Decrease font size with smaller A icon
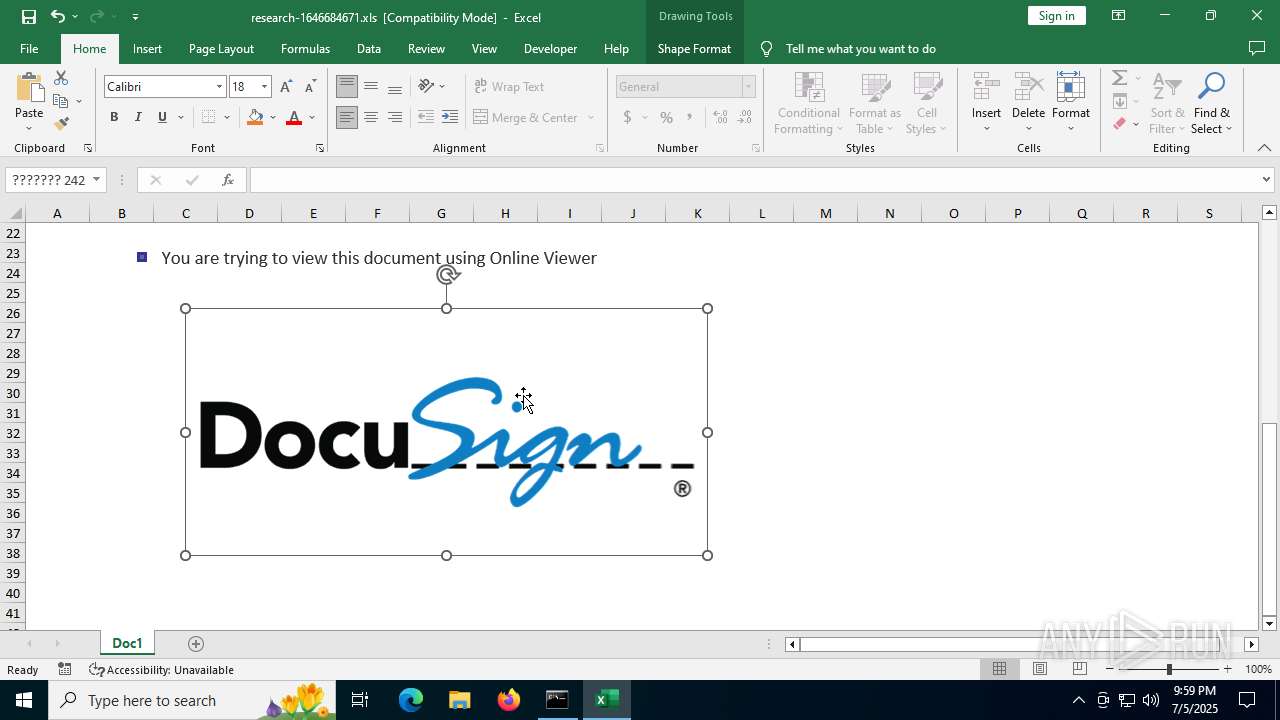Viewport: 1280px width, 720px height. point(311,87)
